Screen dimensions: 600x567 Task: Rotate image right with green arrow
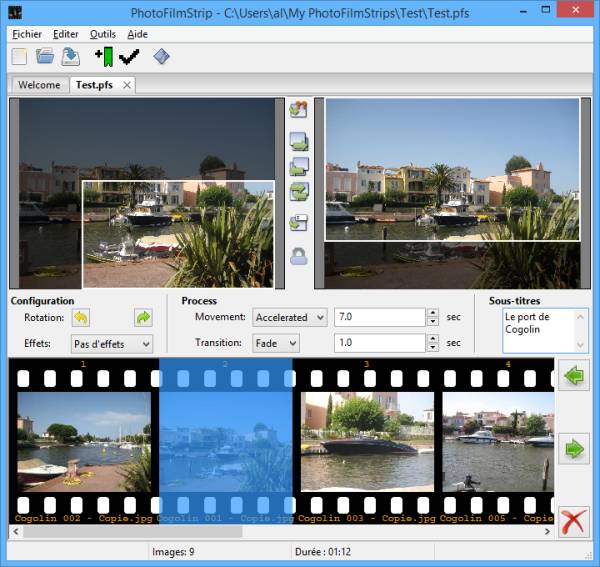point(143,318)
